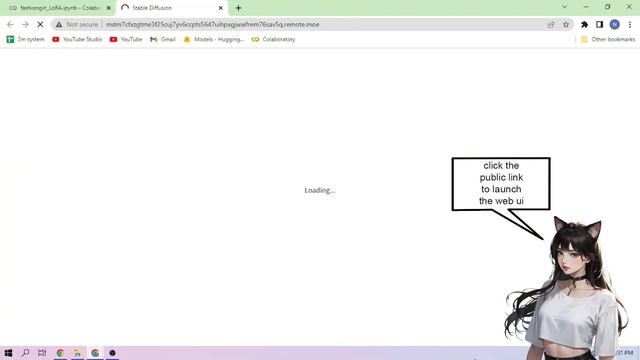Bookmark this tab with star icon

click(x=566, y=24)
